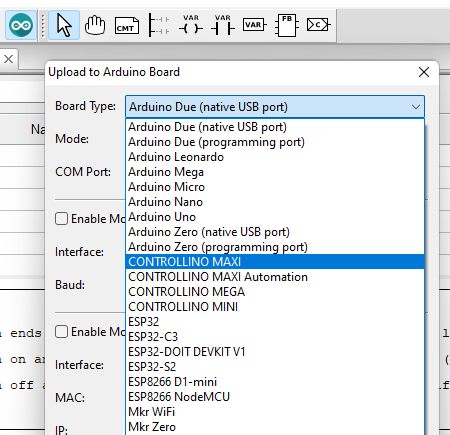Select Mkr WiFi board
Screen dimensions: 450x435
(x=275, y=412)
